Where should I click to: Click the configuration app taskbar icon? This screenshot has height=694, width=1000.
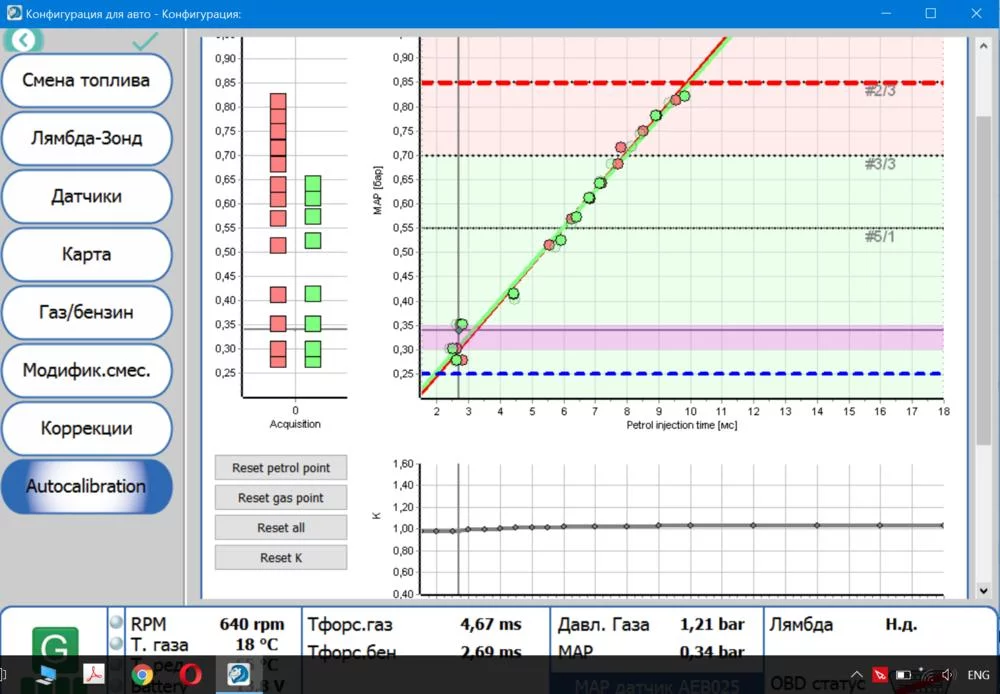(x=240, y=675)
